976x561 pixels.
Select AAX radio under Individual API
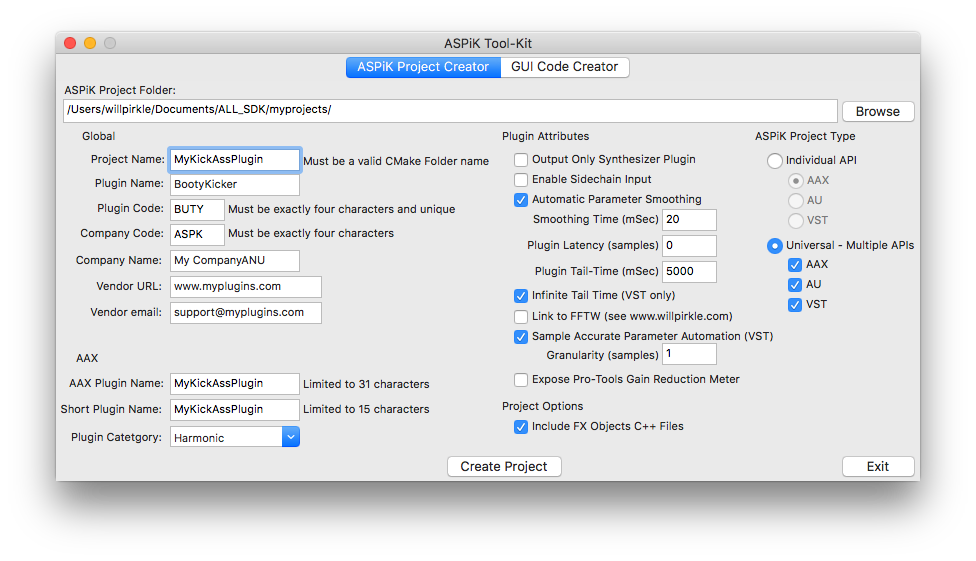(795, 181)
